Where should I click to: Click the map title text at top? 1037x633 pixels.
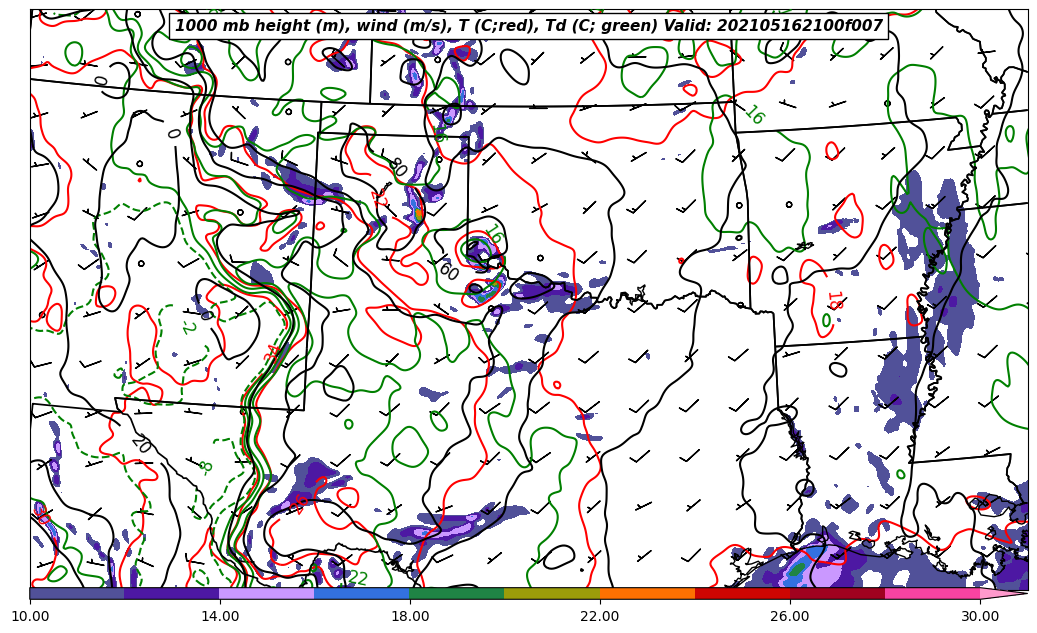(529, 26)
